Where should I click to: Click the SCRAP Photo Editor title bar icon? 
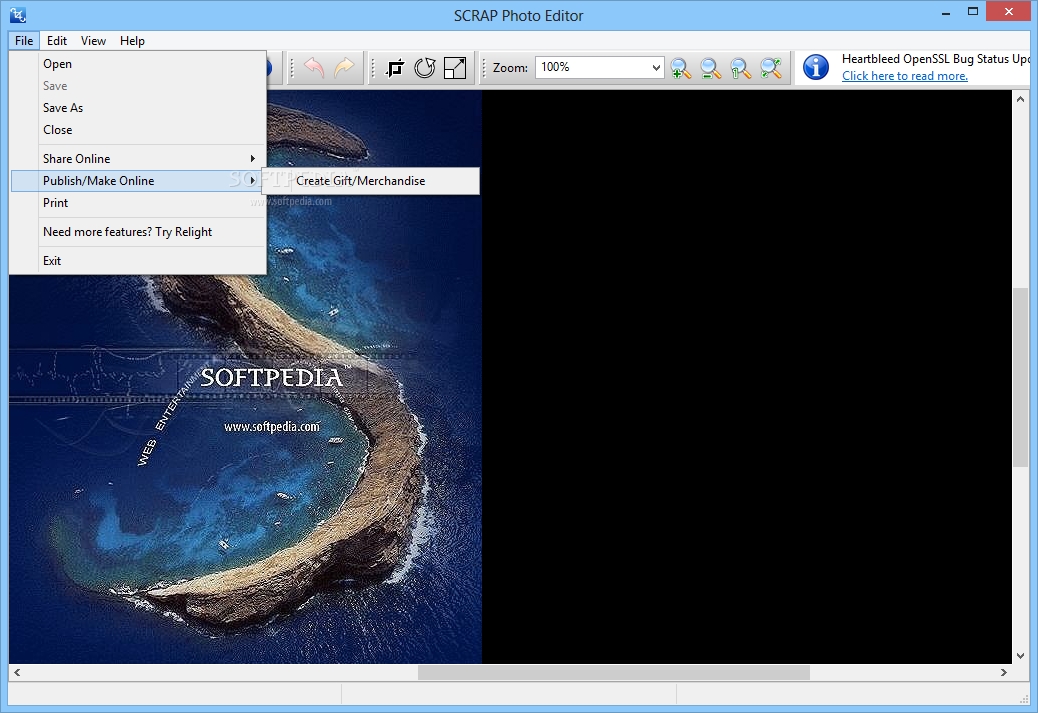(18, 15)
